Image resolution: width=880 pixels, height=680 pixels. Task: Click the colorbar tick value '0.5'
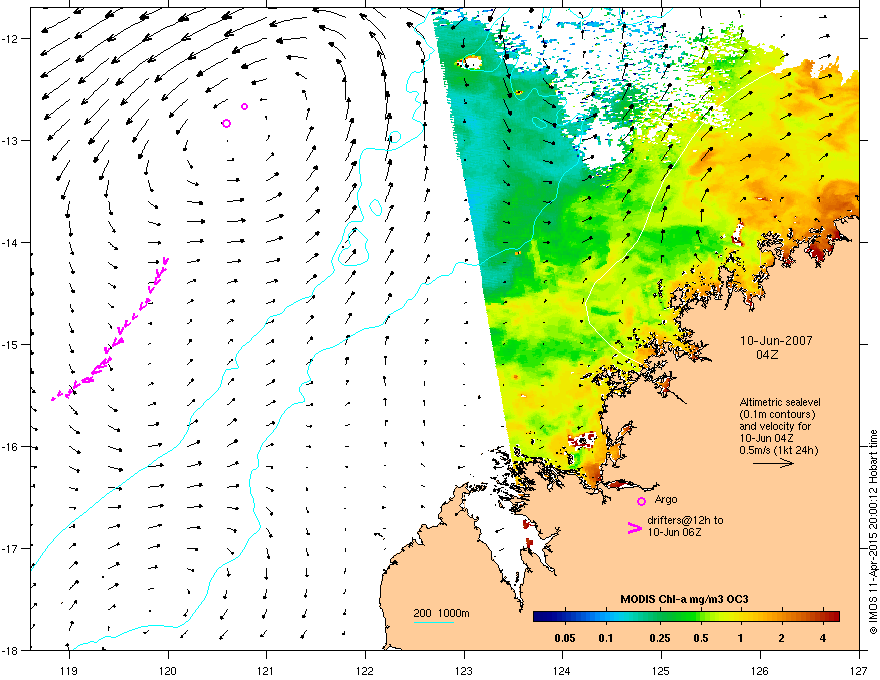tap(700, 638)
